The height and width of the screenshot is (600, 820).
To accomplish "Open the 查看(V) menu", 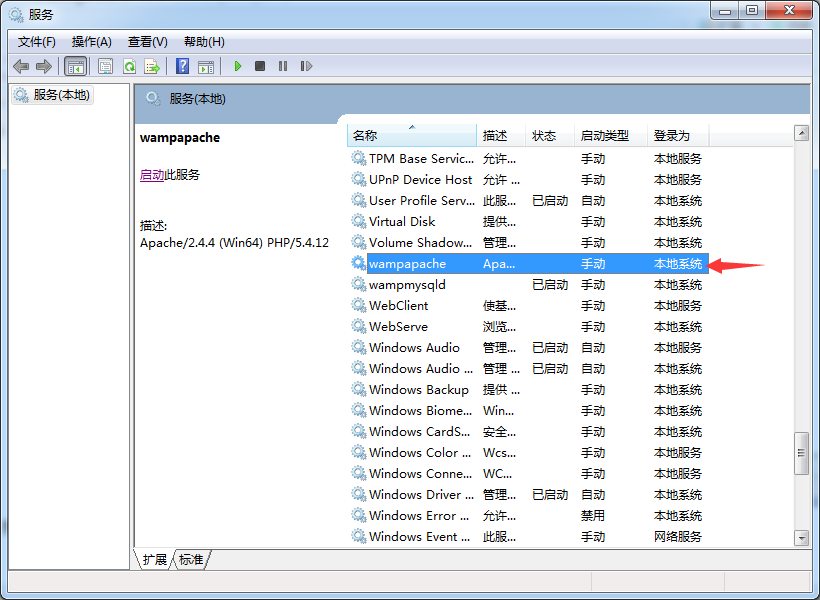I will [x=147, y=41].
